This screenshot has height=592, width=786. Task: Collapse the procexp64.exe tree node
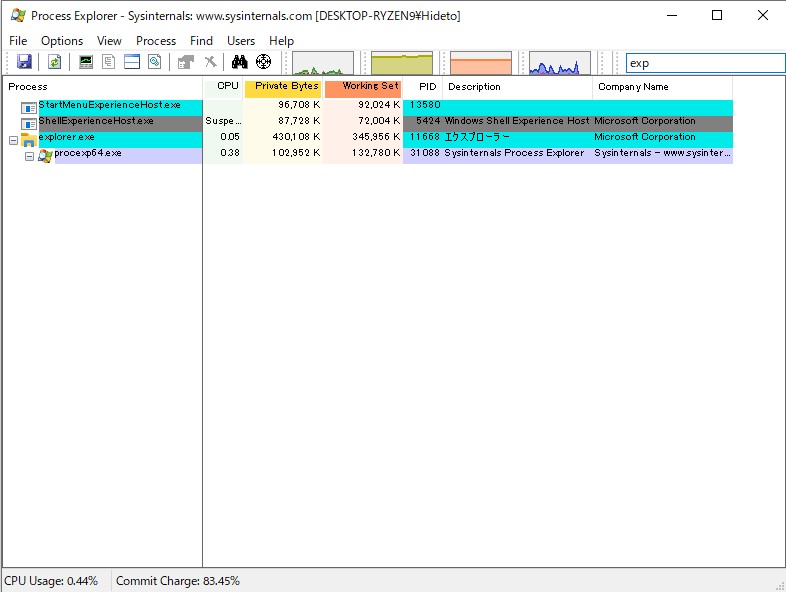pos(30,156)
